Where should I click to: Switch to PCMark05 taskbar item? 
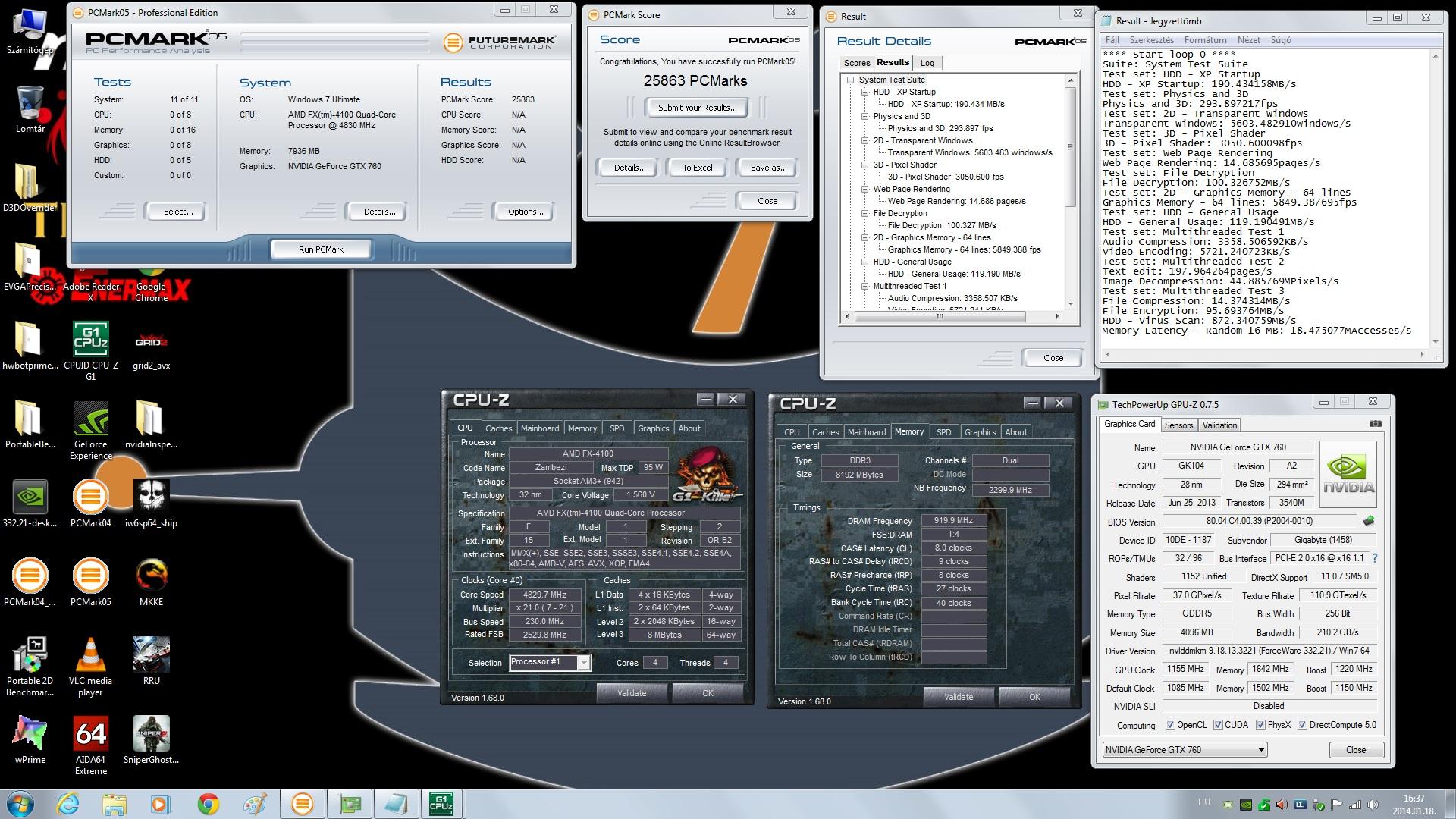coord(302,804)
